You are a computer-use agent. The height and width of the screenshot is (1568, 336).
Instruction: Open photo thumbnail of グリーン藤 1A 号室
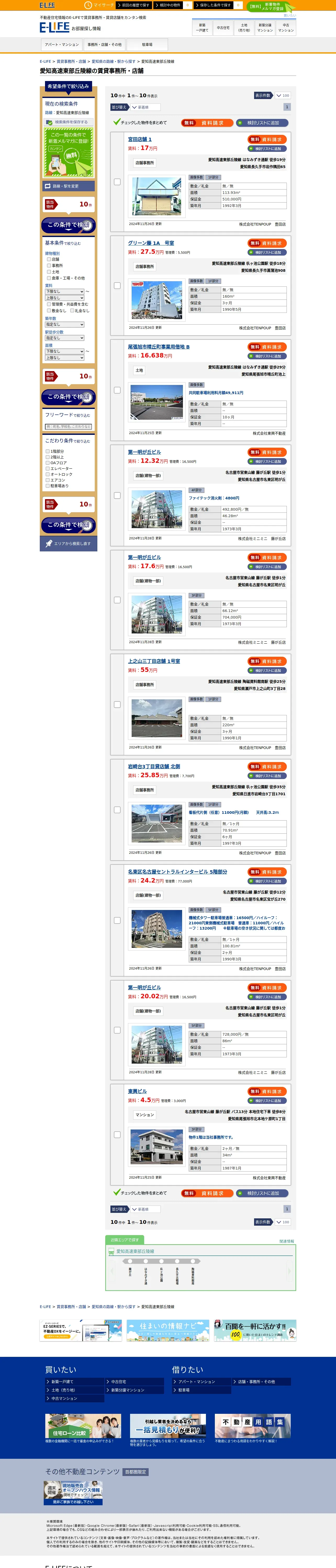tap(157, 300)
